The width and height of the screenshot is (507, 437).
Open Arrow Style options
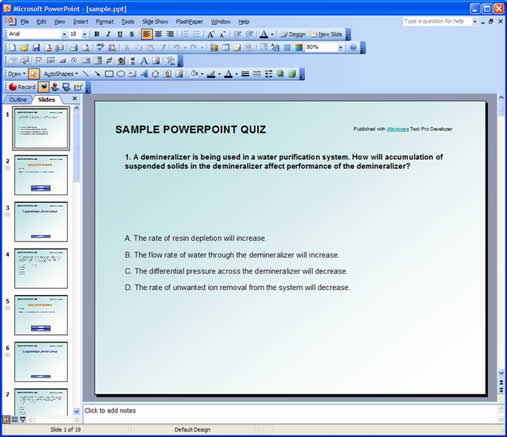268,74
